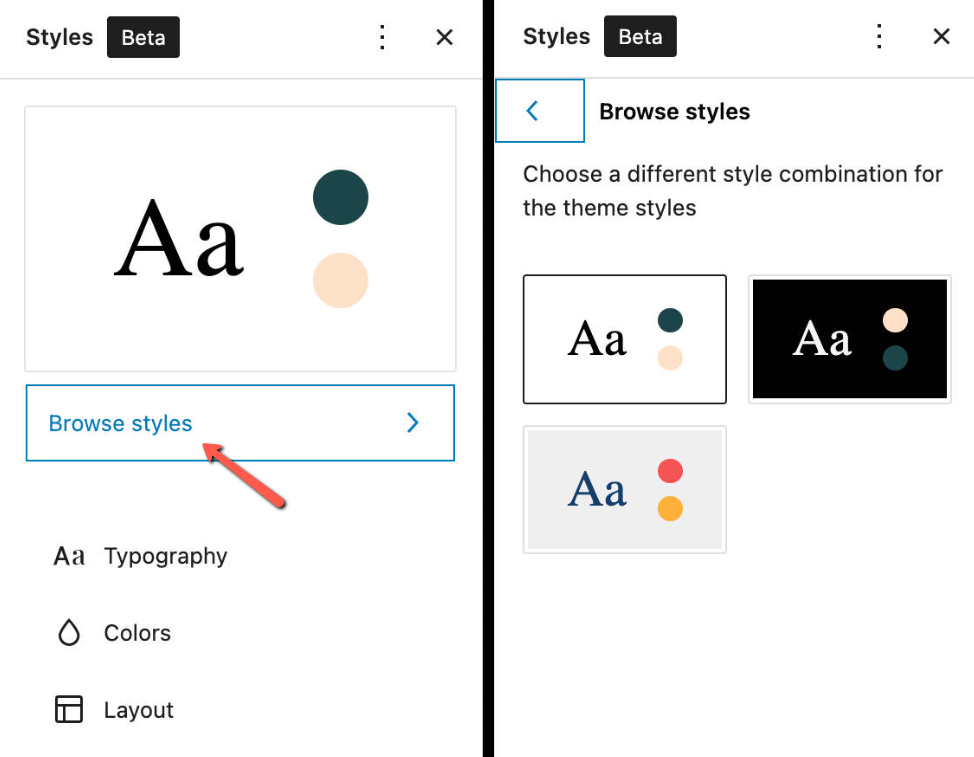Click the large Aa style preview thumbnail
Screen dimensions: 974x757
(x=240, y=238)
